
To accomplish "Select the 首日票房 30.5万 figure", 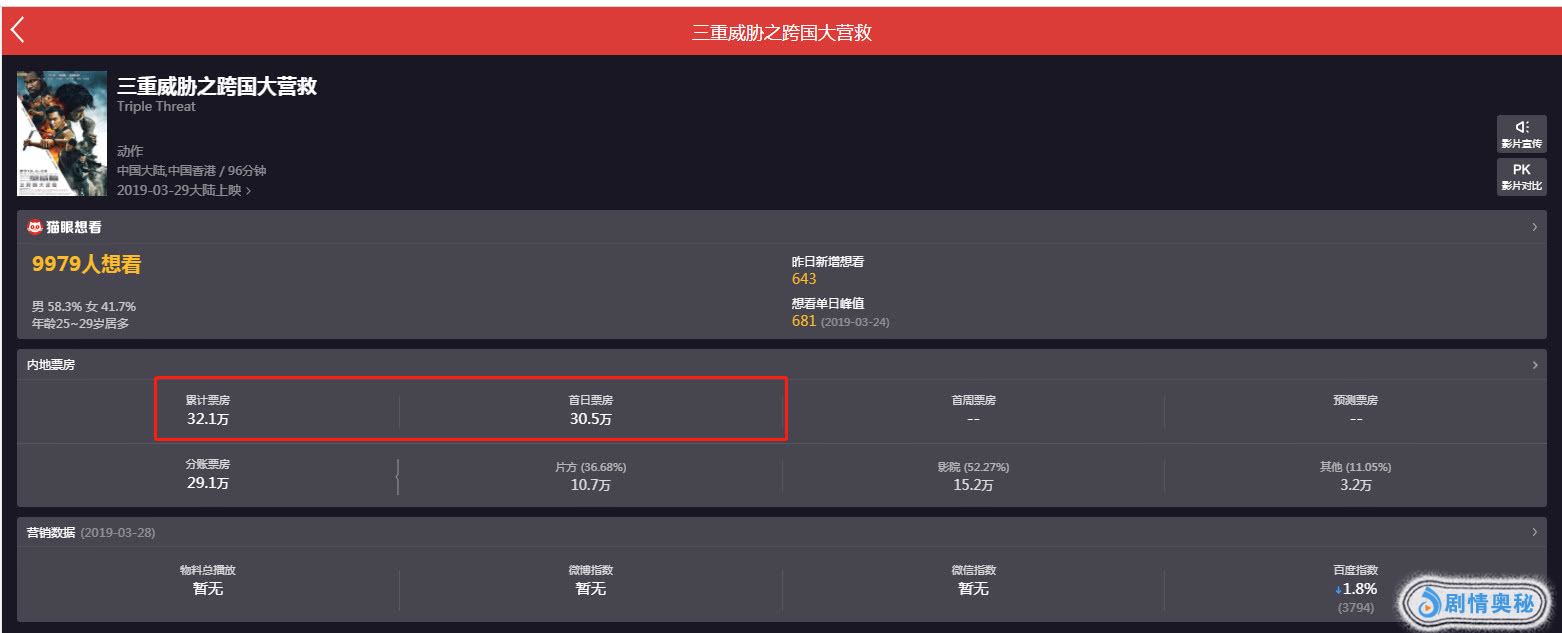I will [x=591, y=419].
